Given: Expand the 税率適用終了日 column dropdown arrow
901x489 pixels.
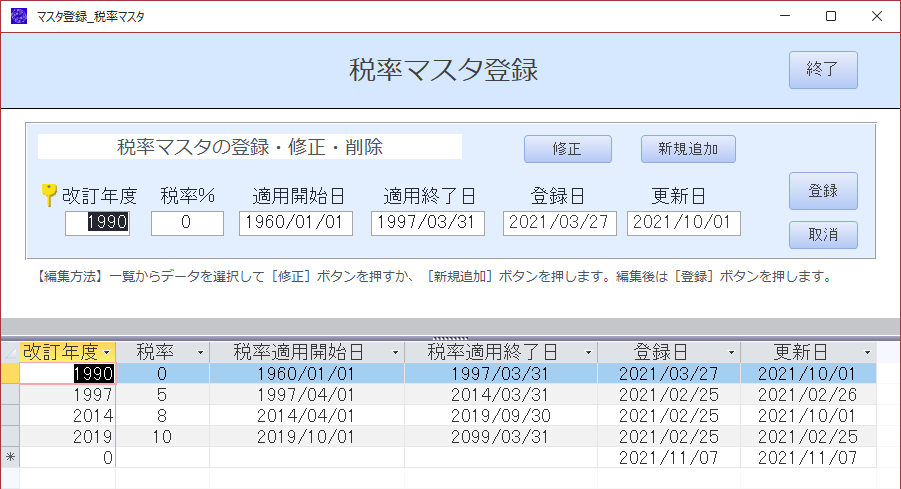Looking at the screenshot, I should [588, 352].
